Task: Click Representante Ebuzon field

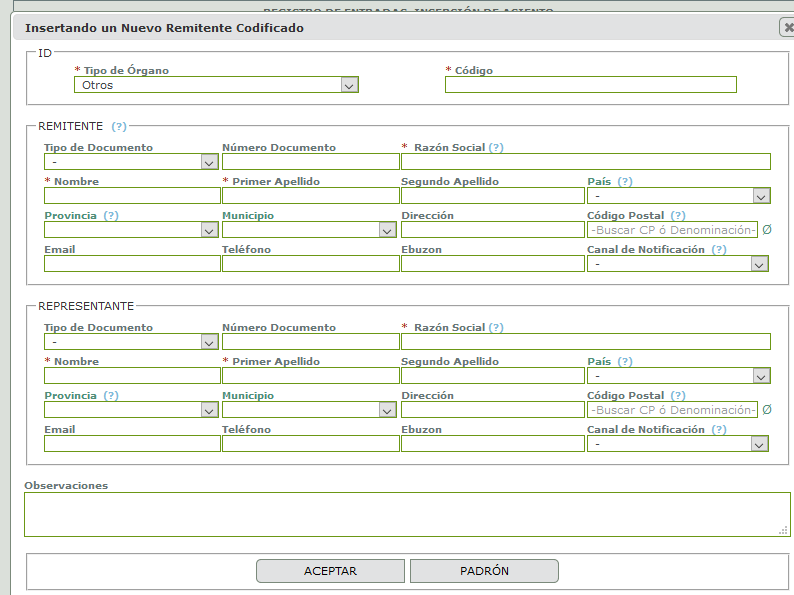Action: coord(493,444)
